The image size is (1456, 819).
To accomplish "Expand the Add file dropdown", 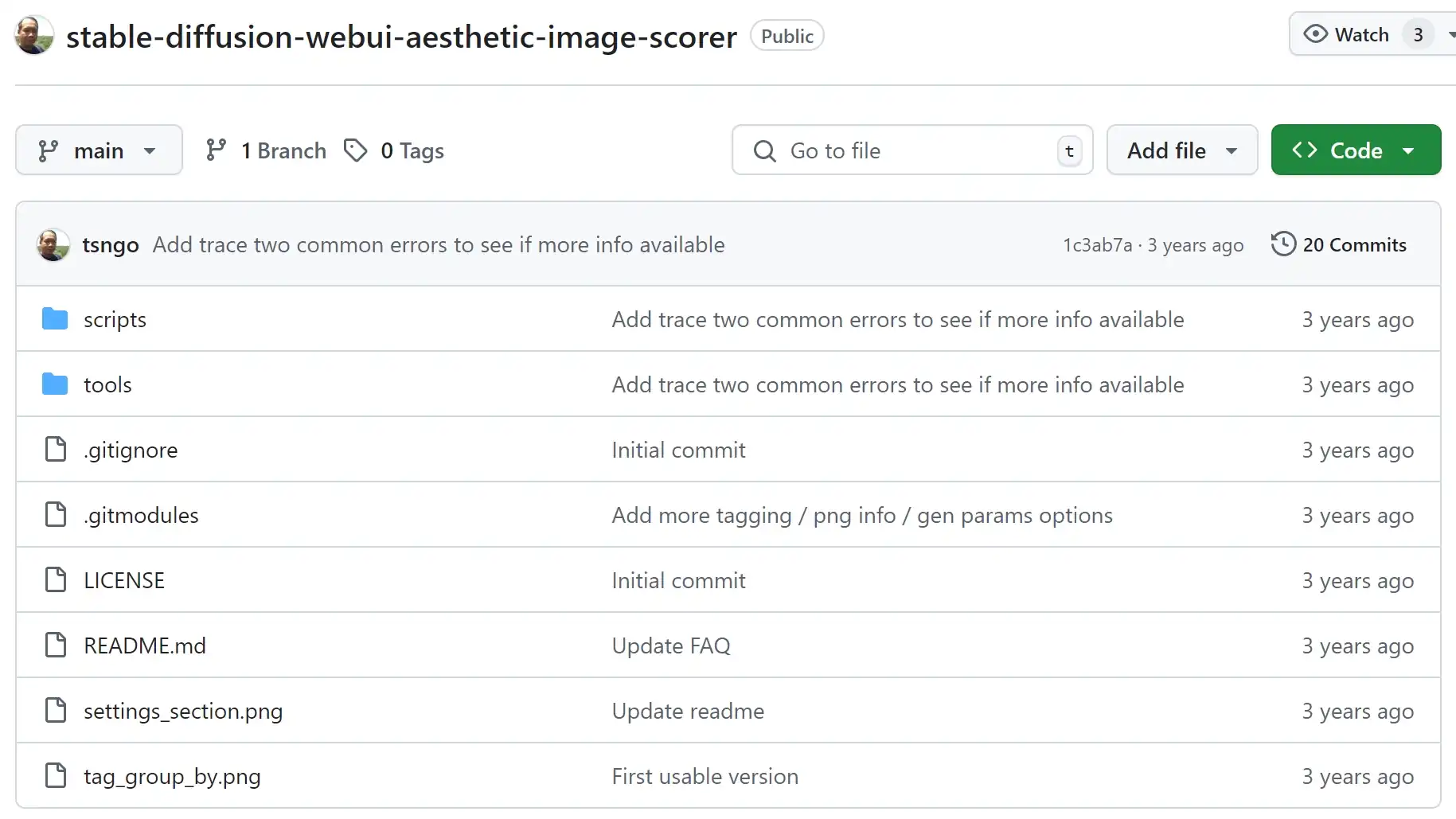I will click(1182, 150).
